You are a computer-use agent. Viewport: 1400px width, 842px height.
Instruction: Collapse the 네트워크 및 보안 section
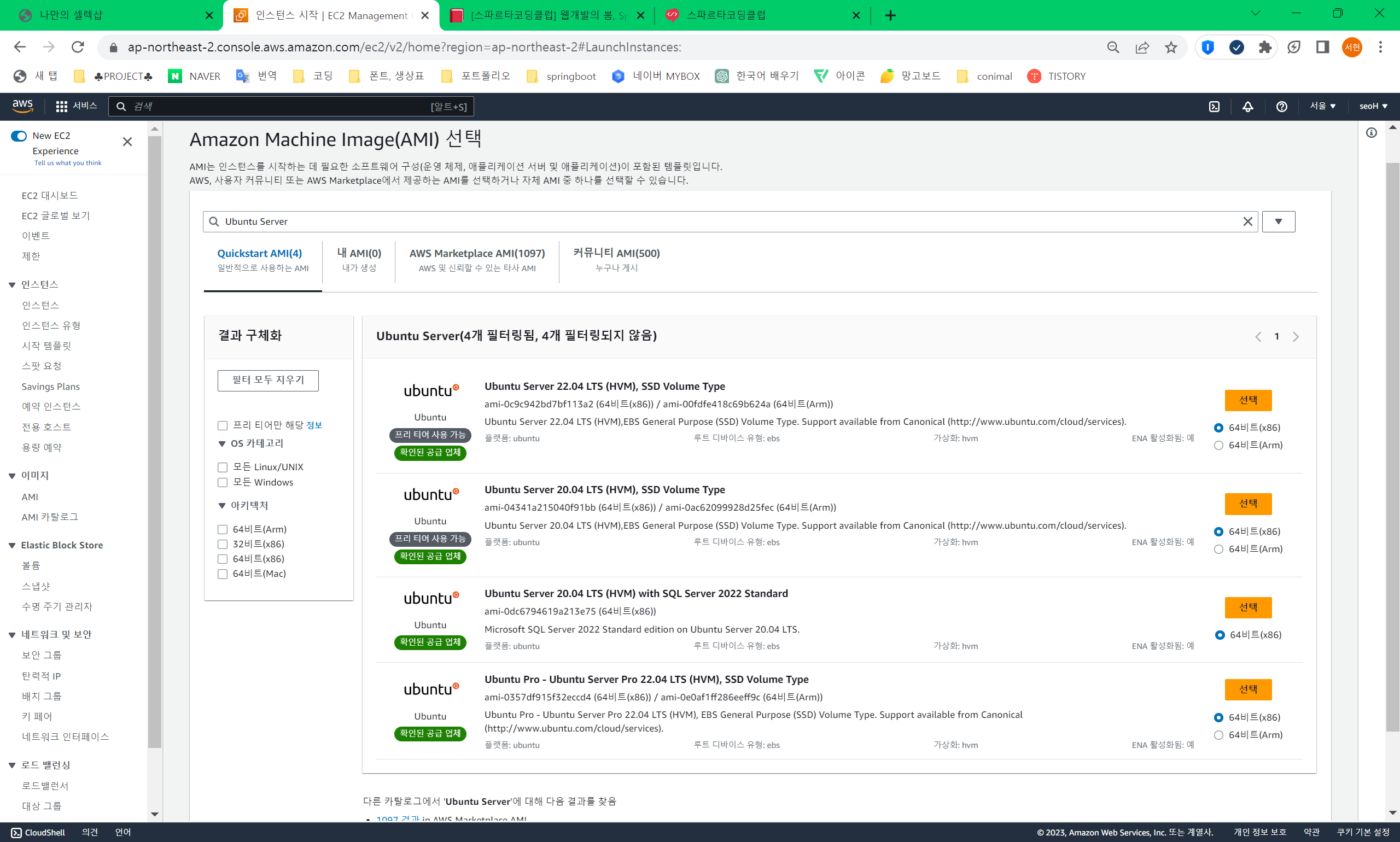click(12, 635)
